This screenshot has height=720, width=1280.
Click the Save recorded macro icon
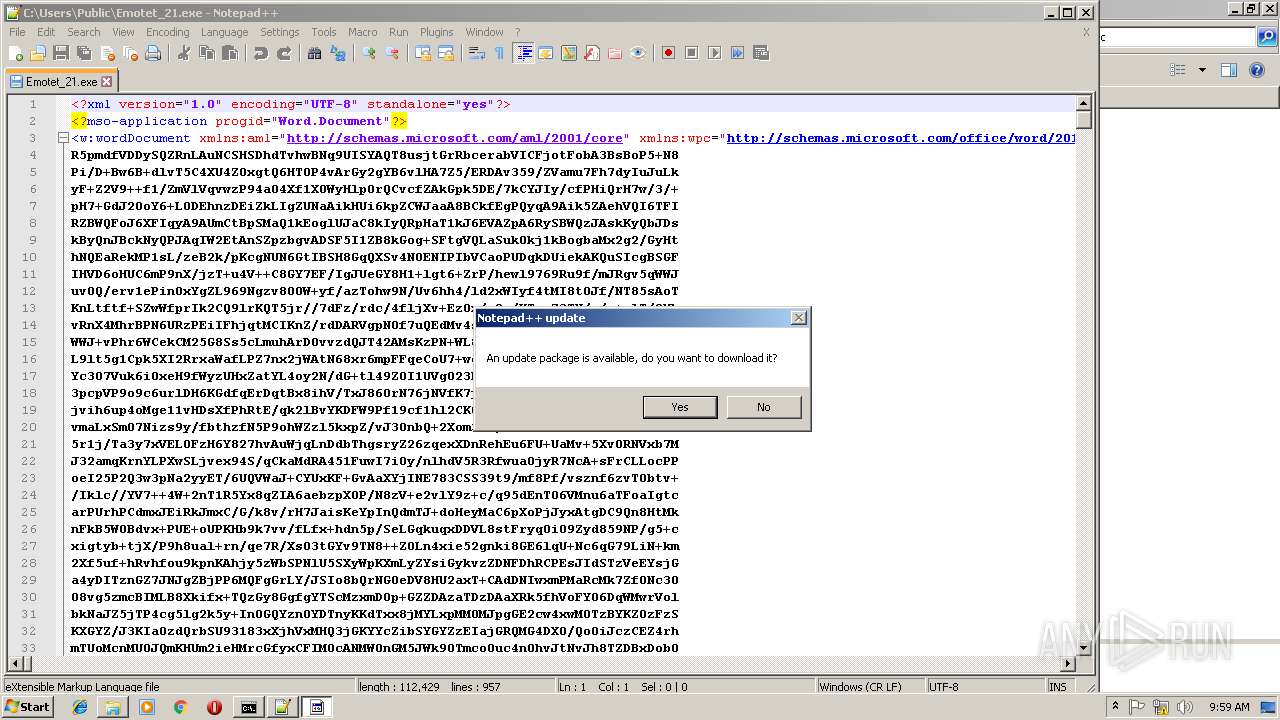pyautogui.click(x=760, y=53)
